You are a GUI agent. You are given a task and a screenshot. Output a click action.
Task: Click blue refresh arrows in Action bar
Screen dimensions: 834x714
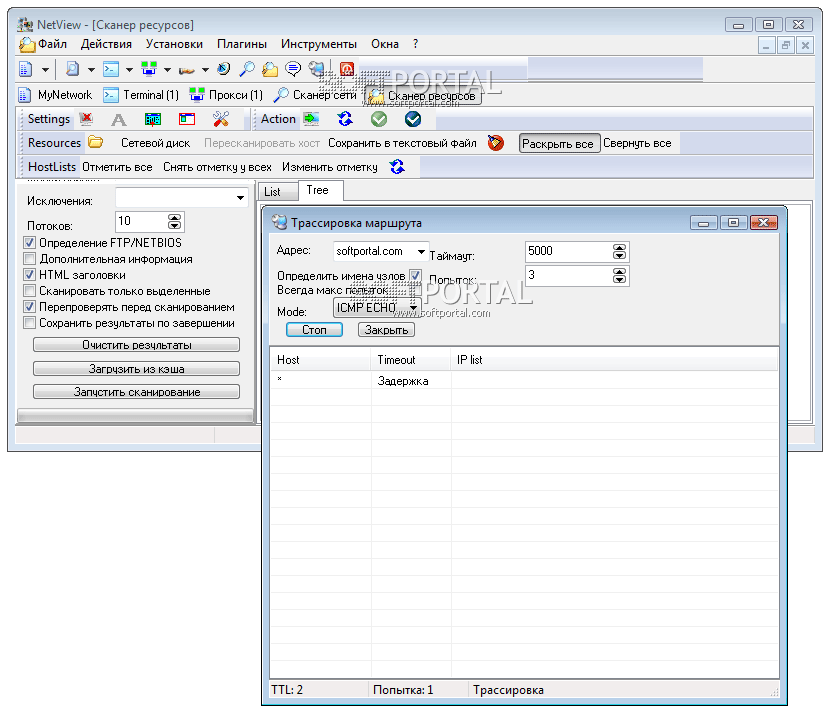pyautogui.click(x=345, y=119)
